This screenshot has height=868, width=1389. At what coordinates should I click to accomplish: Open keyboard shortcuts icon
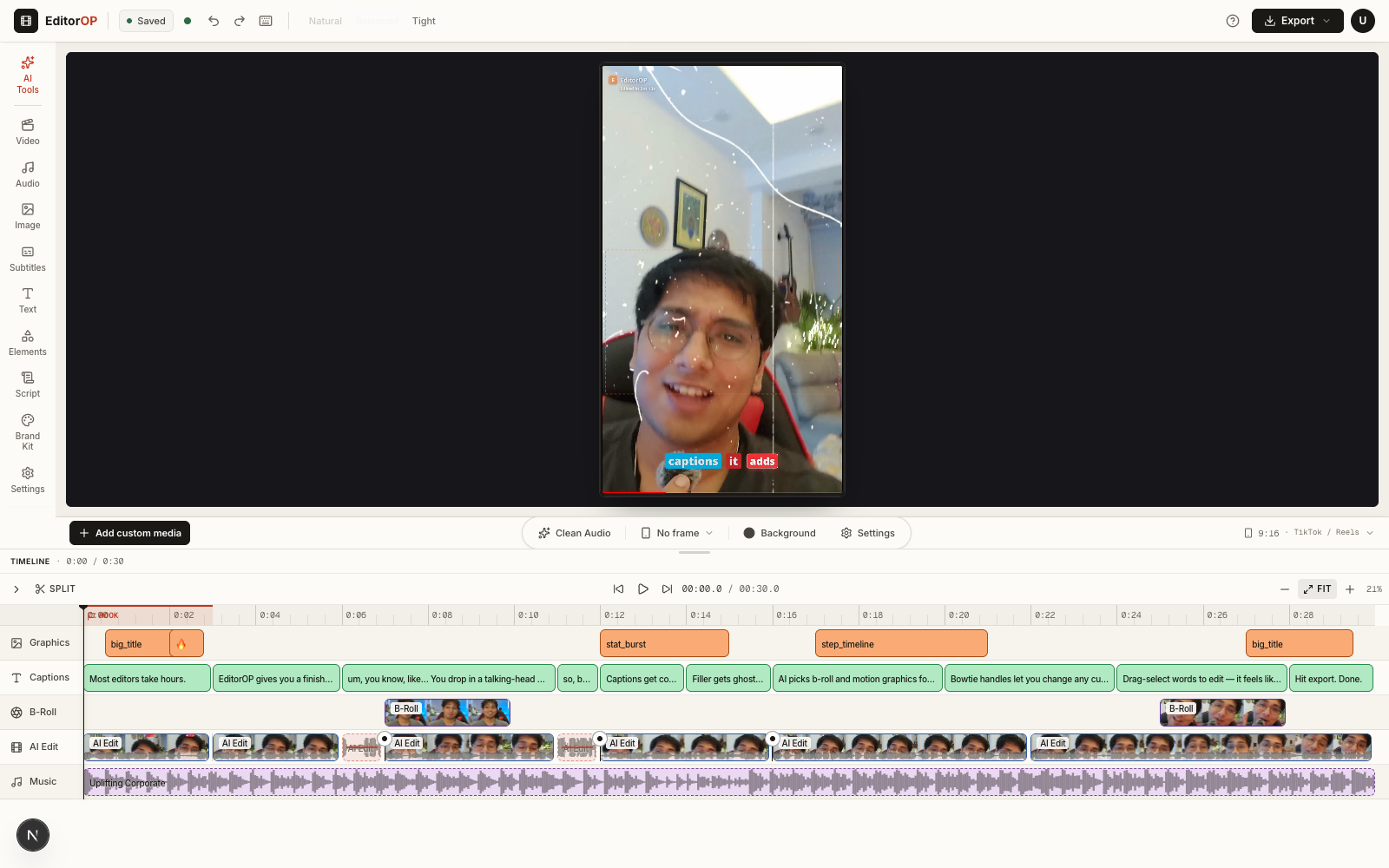[x=266, y=21]
